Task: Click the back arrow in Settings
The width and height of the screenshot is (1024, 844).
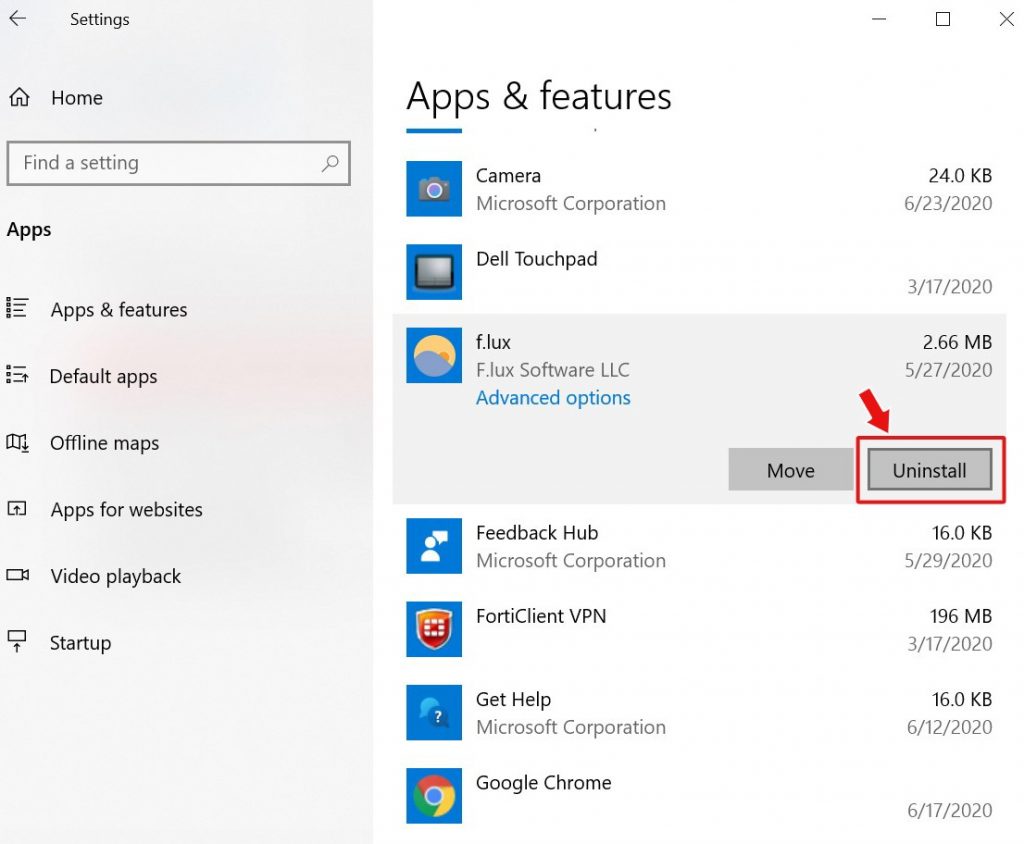Action: (18, 18)
